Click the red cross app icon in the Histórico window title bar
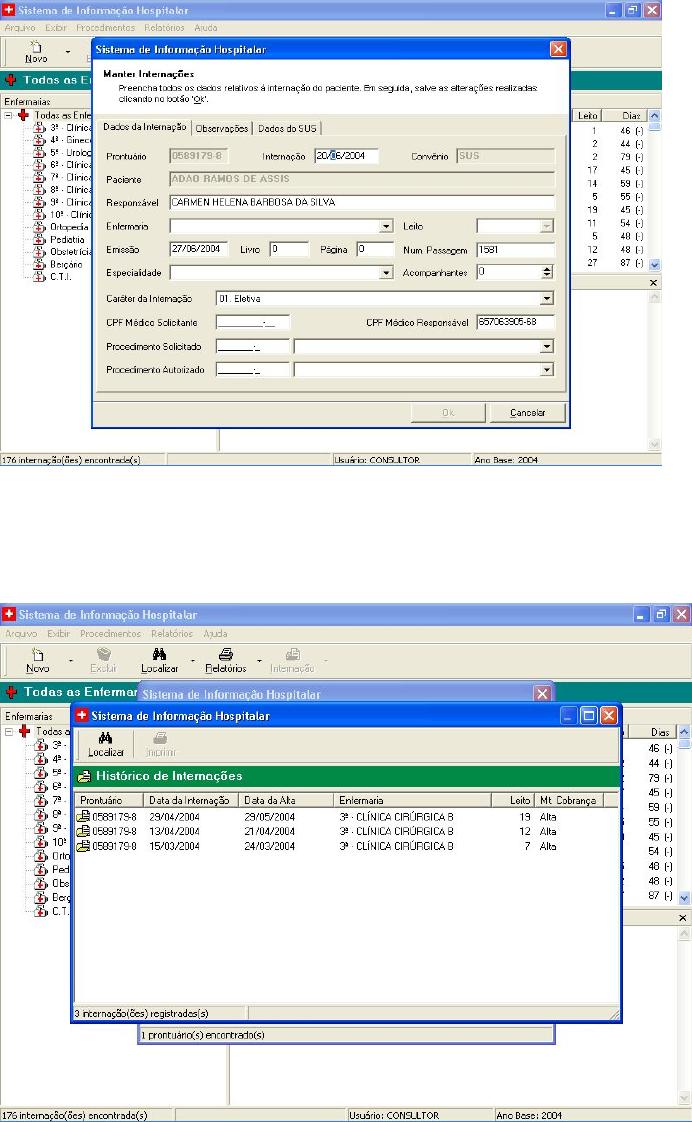692x1122 pixels. 82,715
